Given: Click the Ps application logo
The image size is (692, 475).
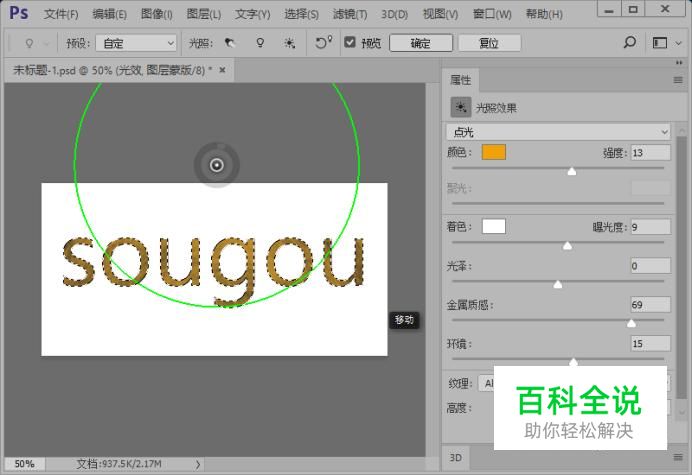Looking at the screenshot, I should (x=19, y=13).
